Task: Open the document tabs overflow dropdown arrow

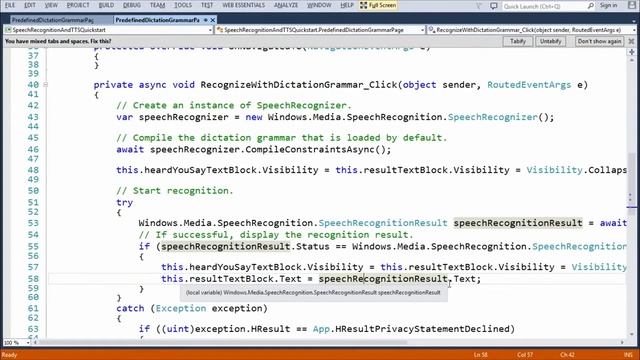Action: pyautogui.click(x=634, y=20)
